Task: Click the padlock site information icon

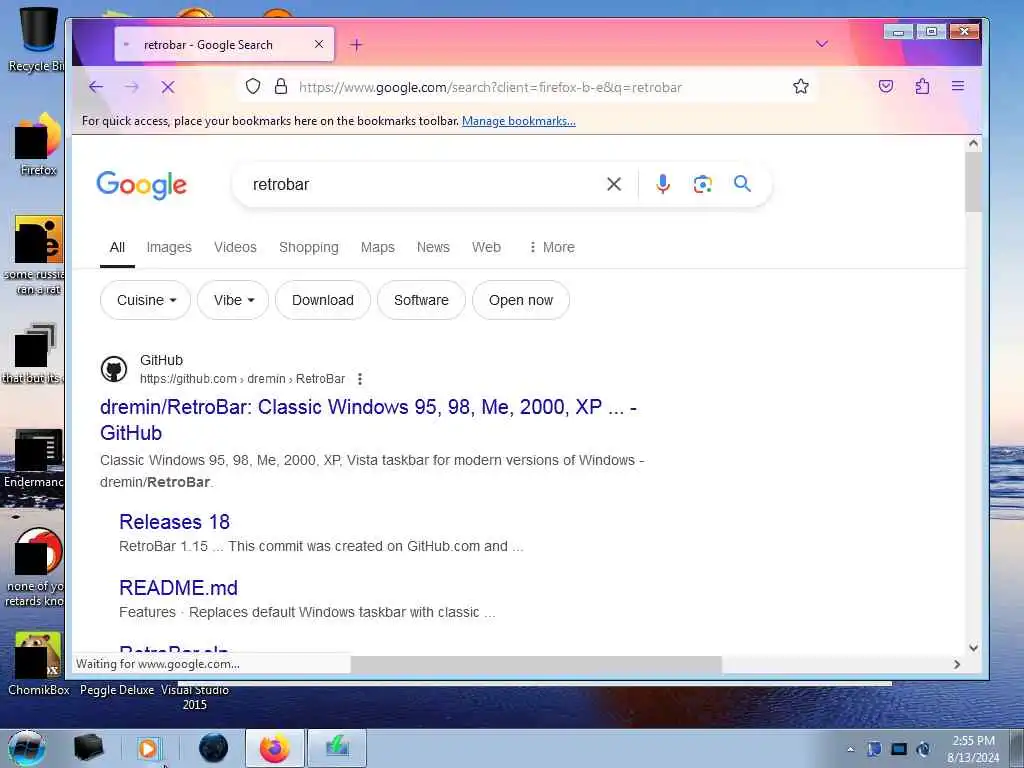Action: point(281,86)
